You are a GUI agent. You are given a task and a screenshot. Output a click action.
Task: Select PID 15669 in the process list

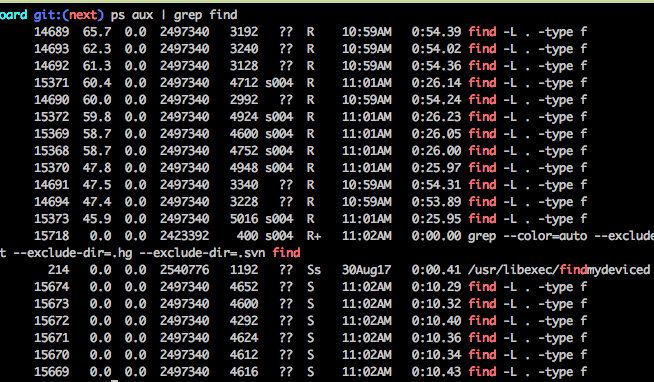pos(51,372)
